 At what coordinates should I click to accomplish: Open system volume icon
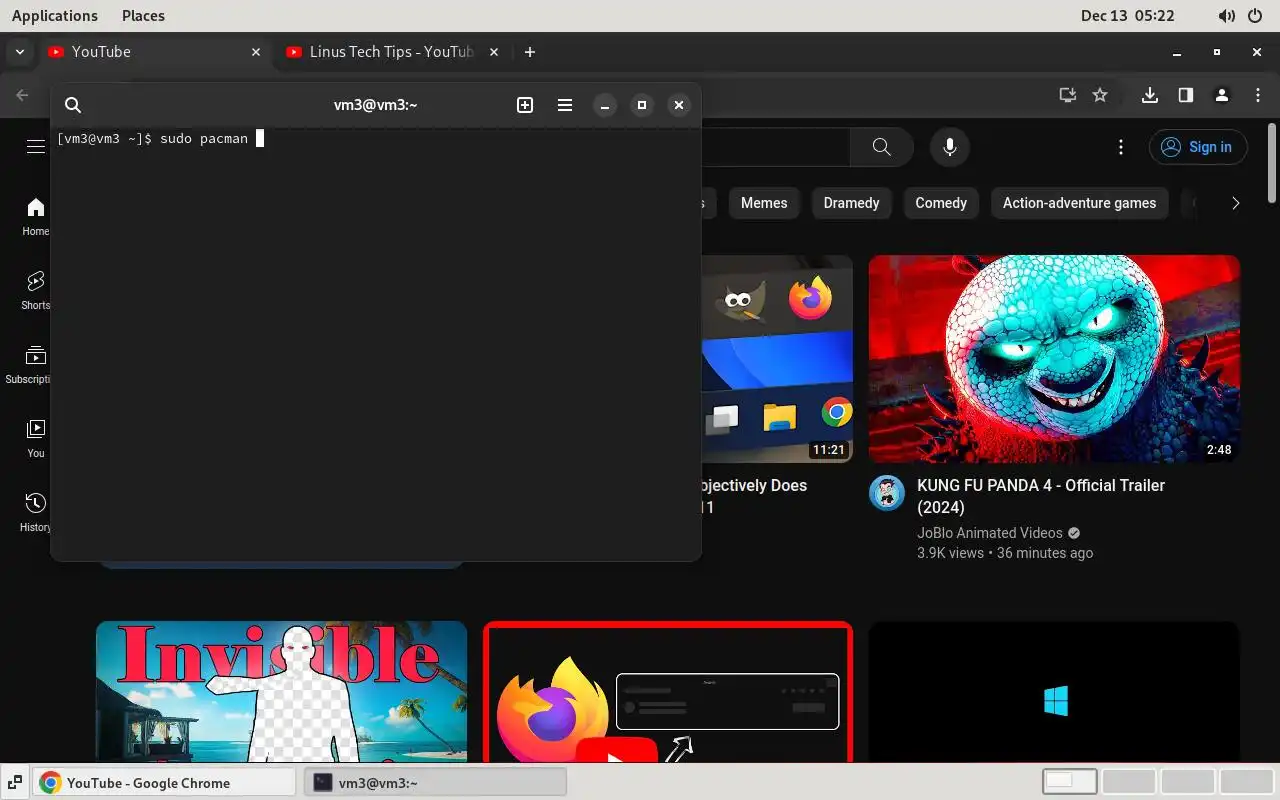pyautogui.click(x=1227, y=16)
